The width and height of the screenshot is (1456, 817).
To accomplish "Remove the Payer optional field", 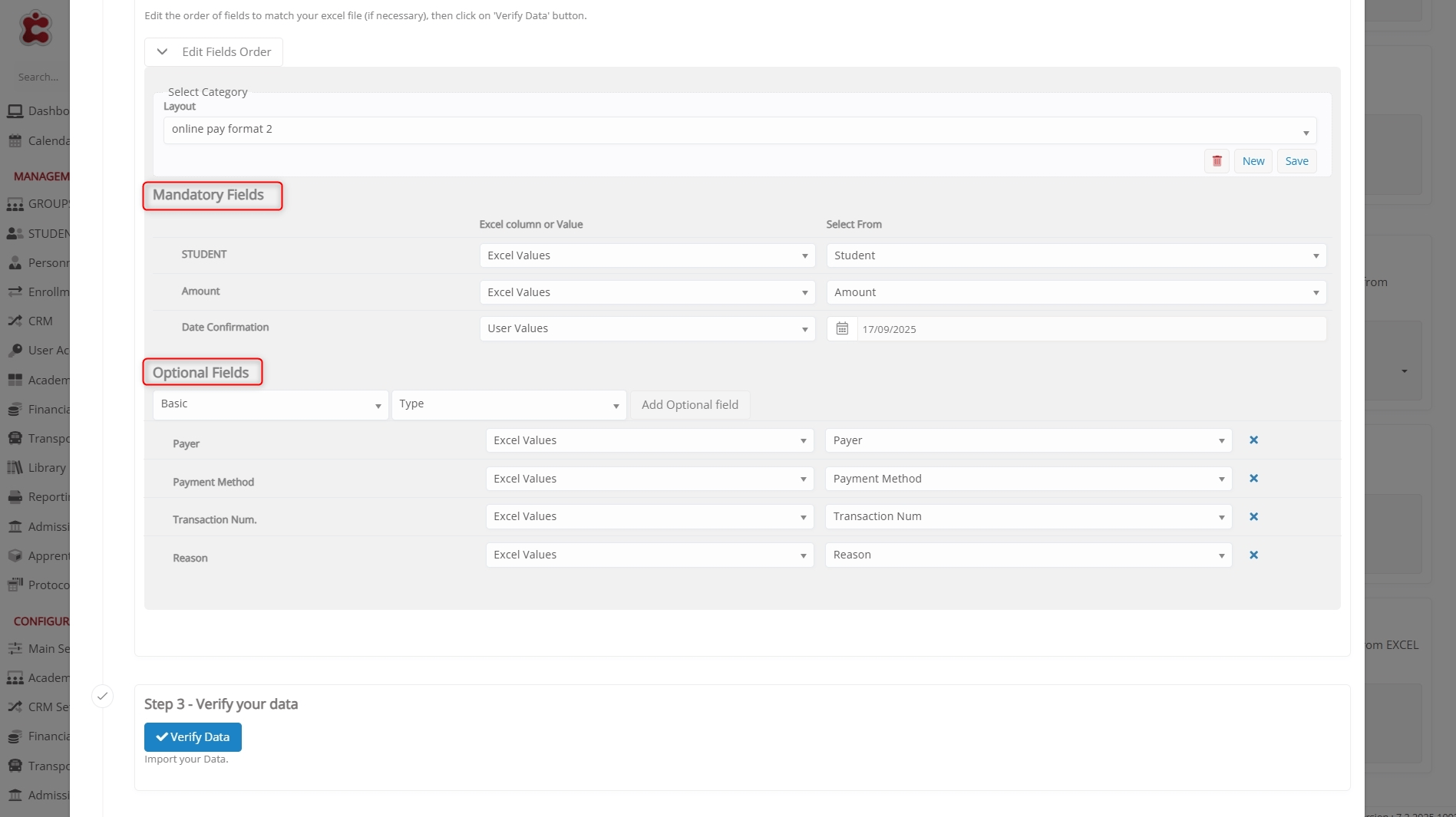I will pyautogui.click(x=1253, y=440).
